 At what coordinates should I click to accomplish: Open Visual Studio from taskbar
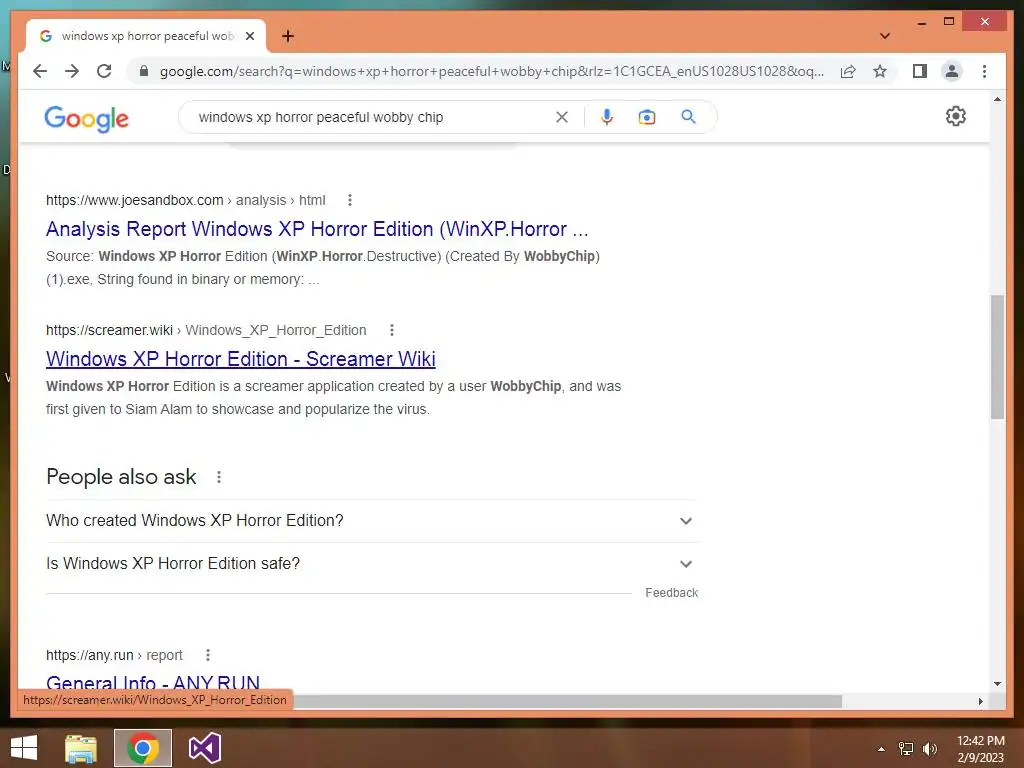204,748
